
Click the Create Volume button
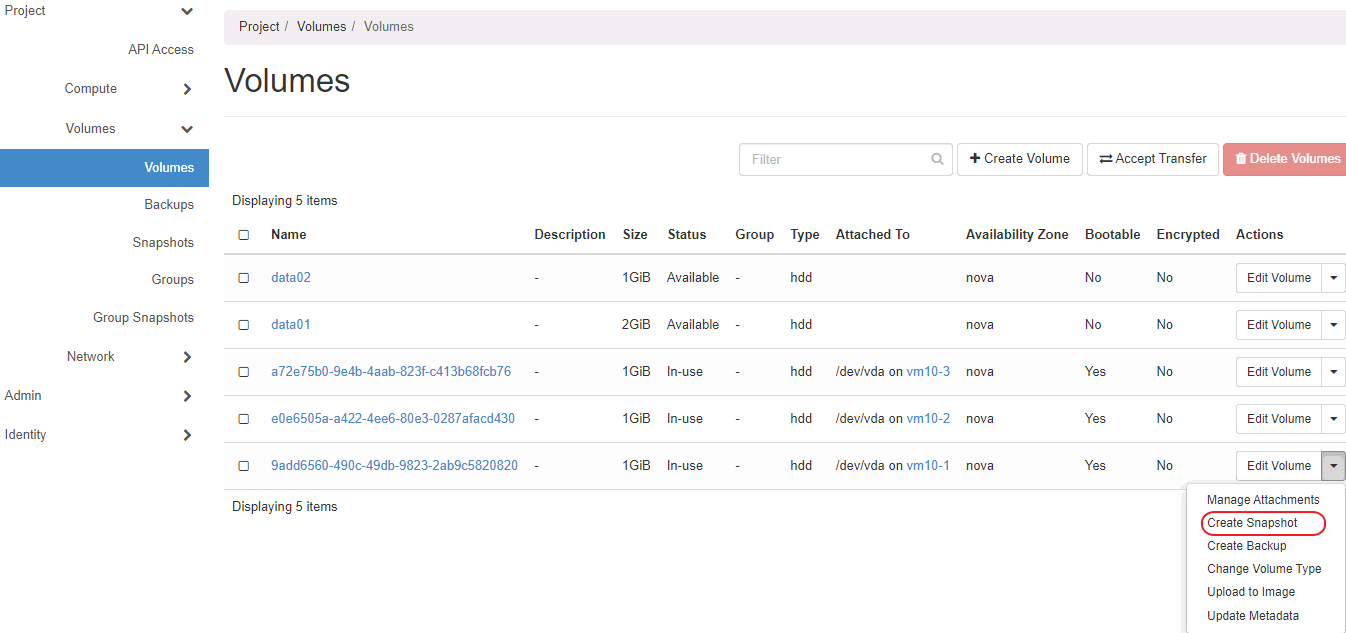tap(1019, 159)
